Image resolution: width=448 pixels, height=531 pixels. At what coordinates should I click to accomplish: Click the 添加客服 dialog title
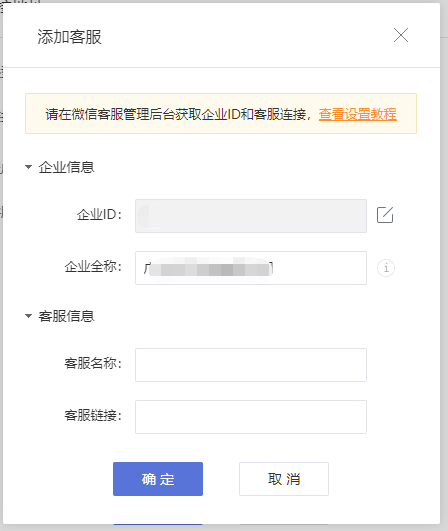69,37
